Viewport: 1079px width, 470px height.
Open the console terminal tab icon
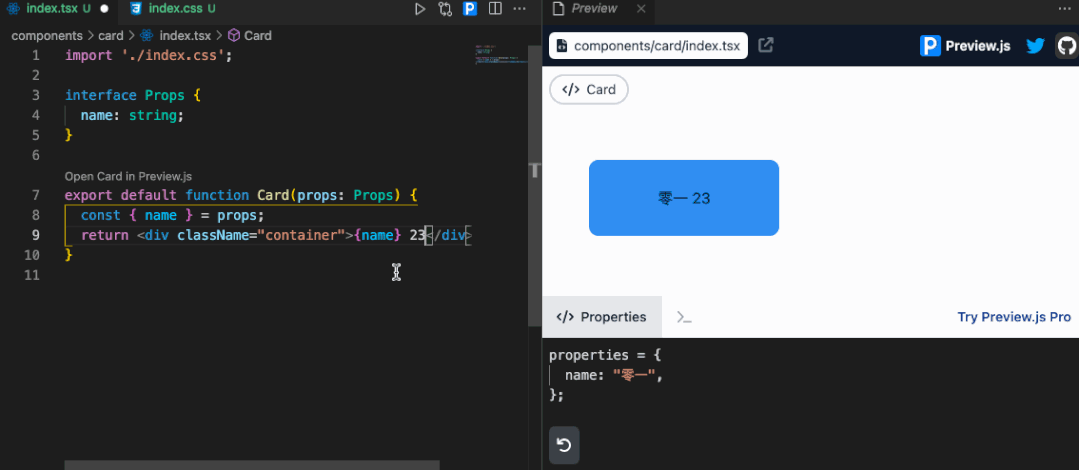tap(683, 317)
